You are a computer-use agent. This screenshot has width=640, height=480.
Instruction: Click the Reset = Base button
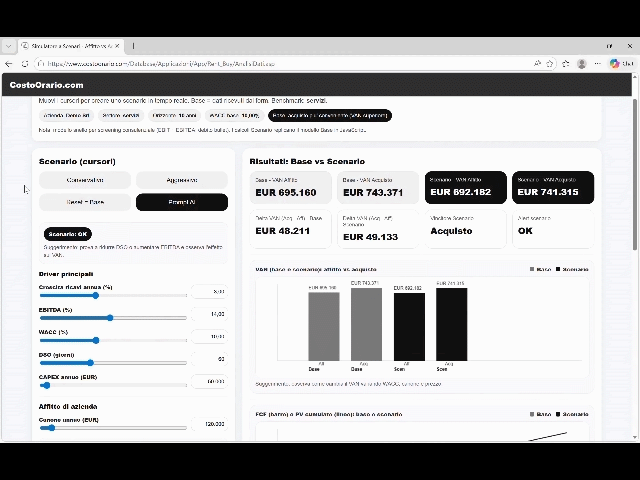(85, 202)
